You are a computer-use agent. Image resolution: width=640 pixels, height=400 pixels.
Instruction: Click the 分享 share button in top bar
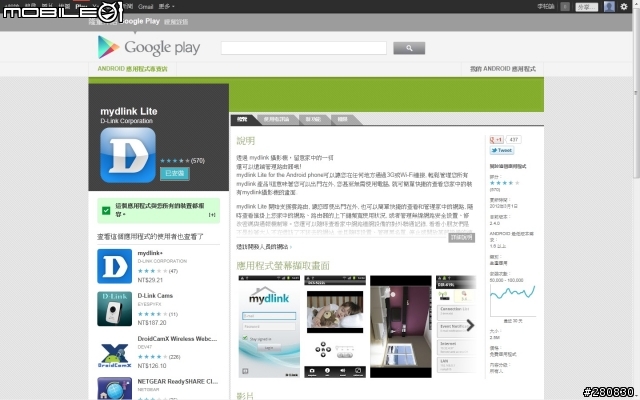(587, 7)
